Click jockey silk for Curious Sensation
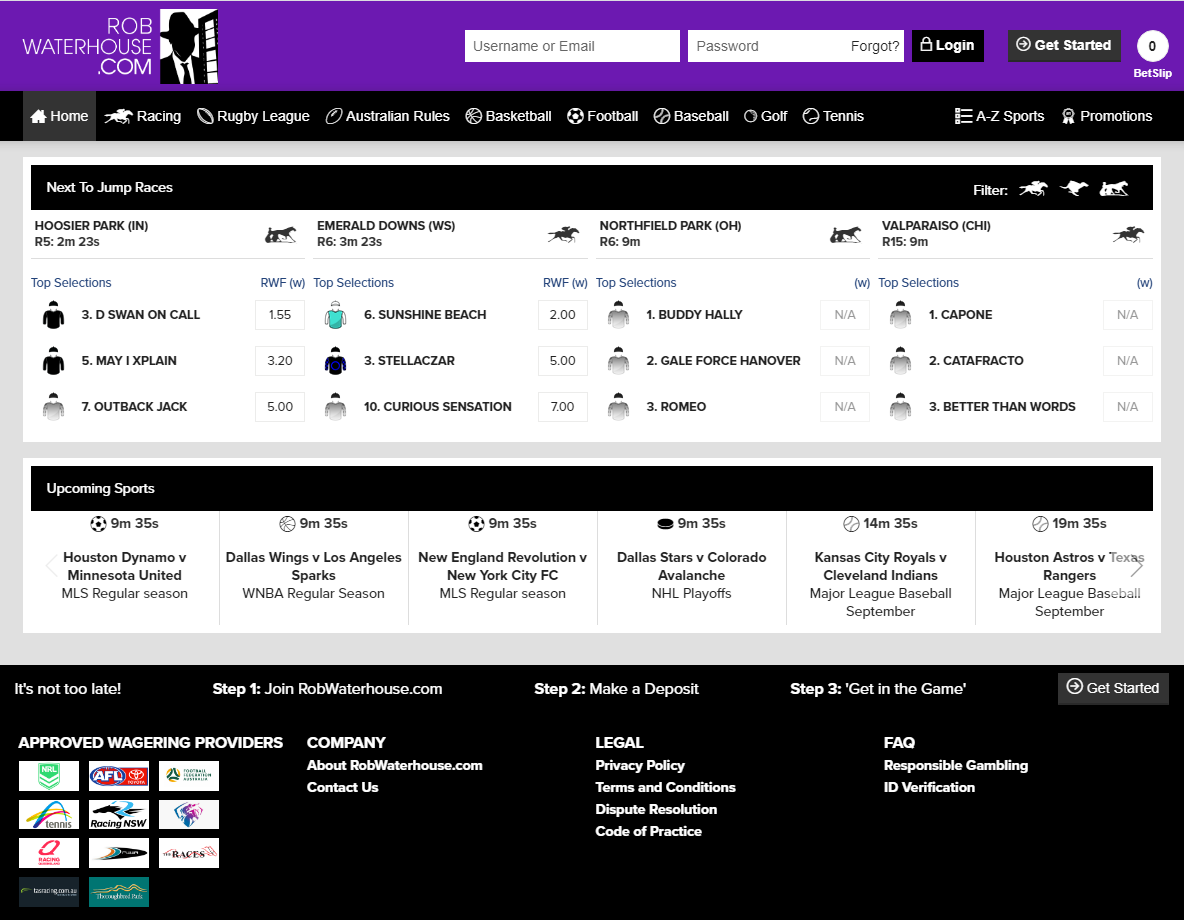 335,406
